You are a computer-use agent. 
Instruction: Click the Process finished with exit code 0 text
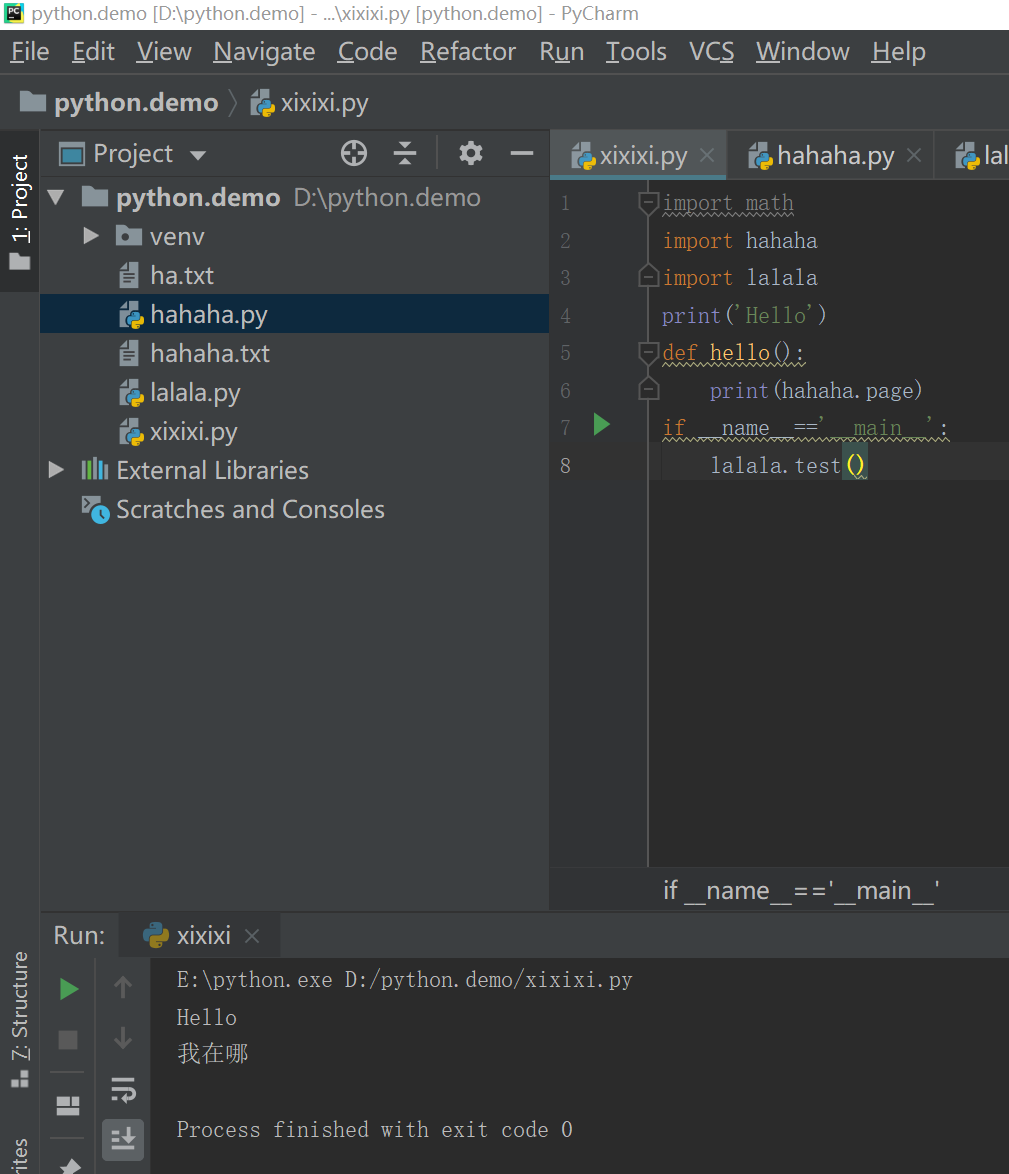click(374, 1129)
